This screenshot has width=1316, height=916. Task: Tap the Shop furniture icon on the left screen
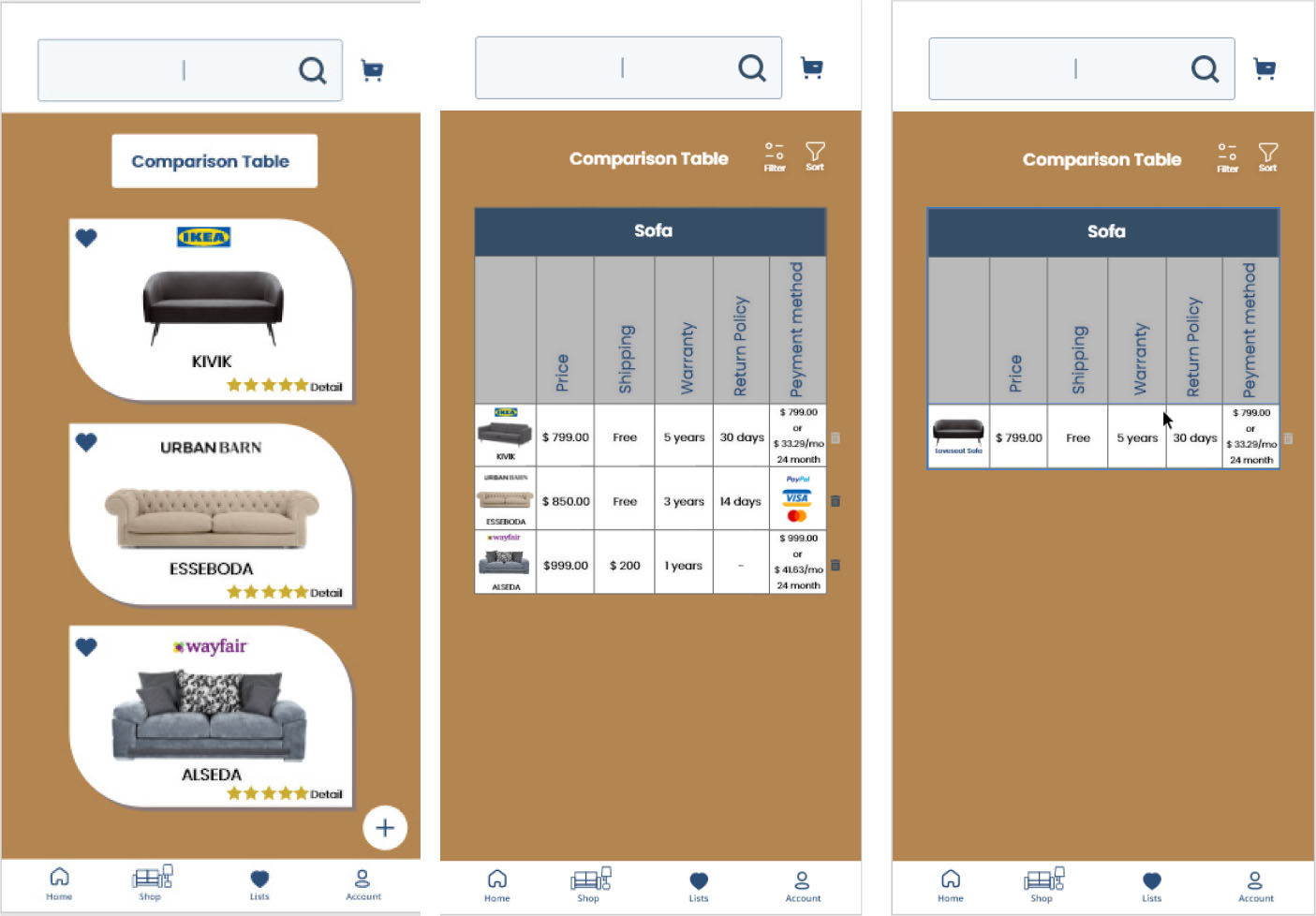[151, 882]
